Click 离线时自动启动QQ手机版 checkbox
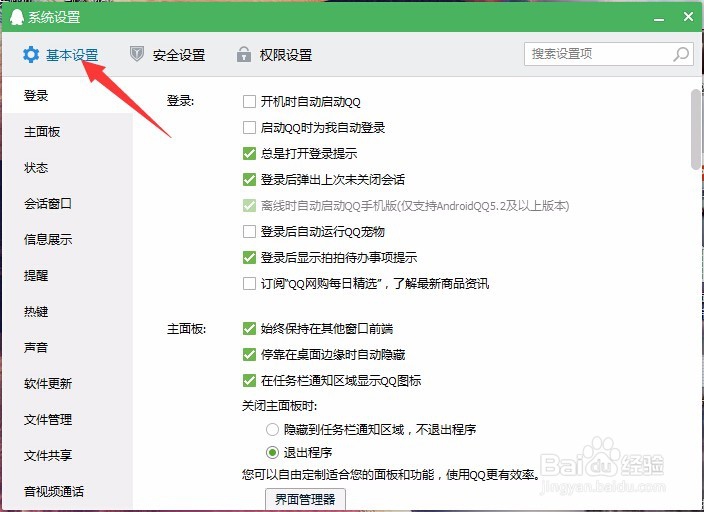 [249, 206]
